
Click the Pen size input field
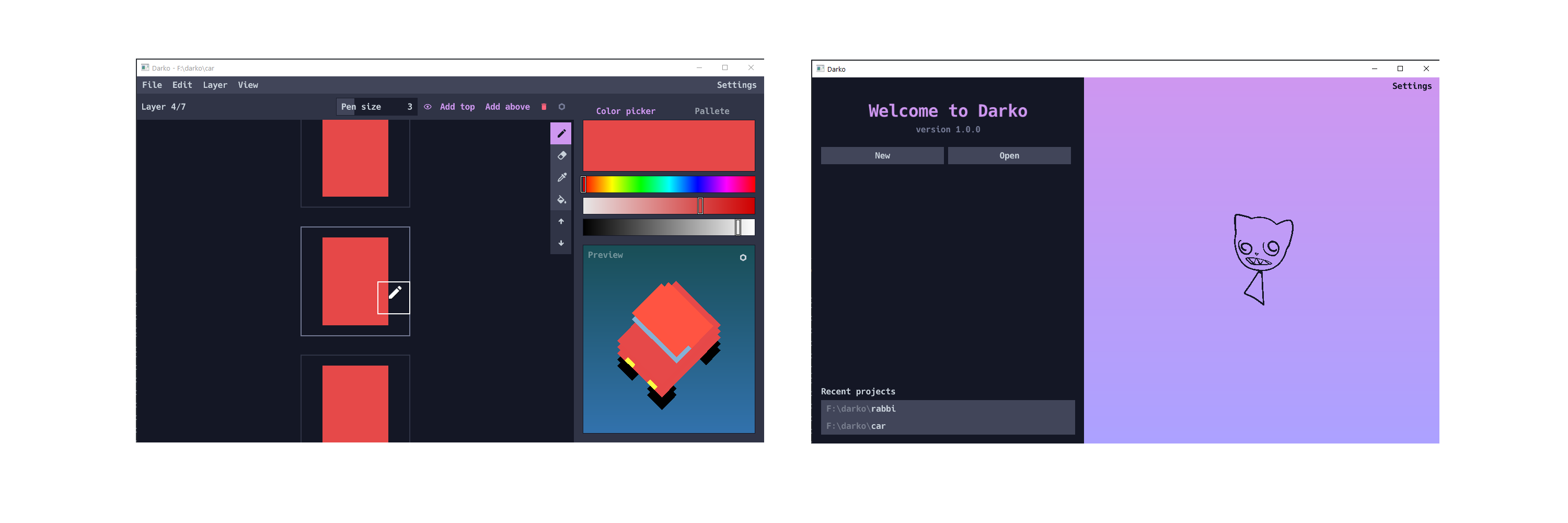pos(377,107)
